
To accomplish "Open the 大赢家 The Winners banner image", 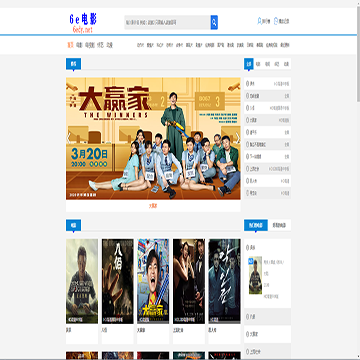I will pyautogui.click(x=153, y=139).
